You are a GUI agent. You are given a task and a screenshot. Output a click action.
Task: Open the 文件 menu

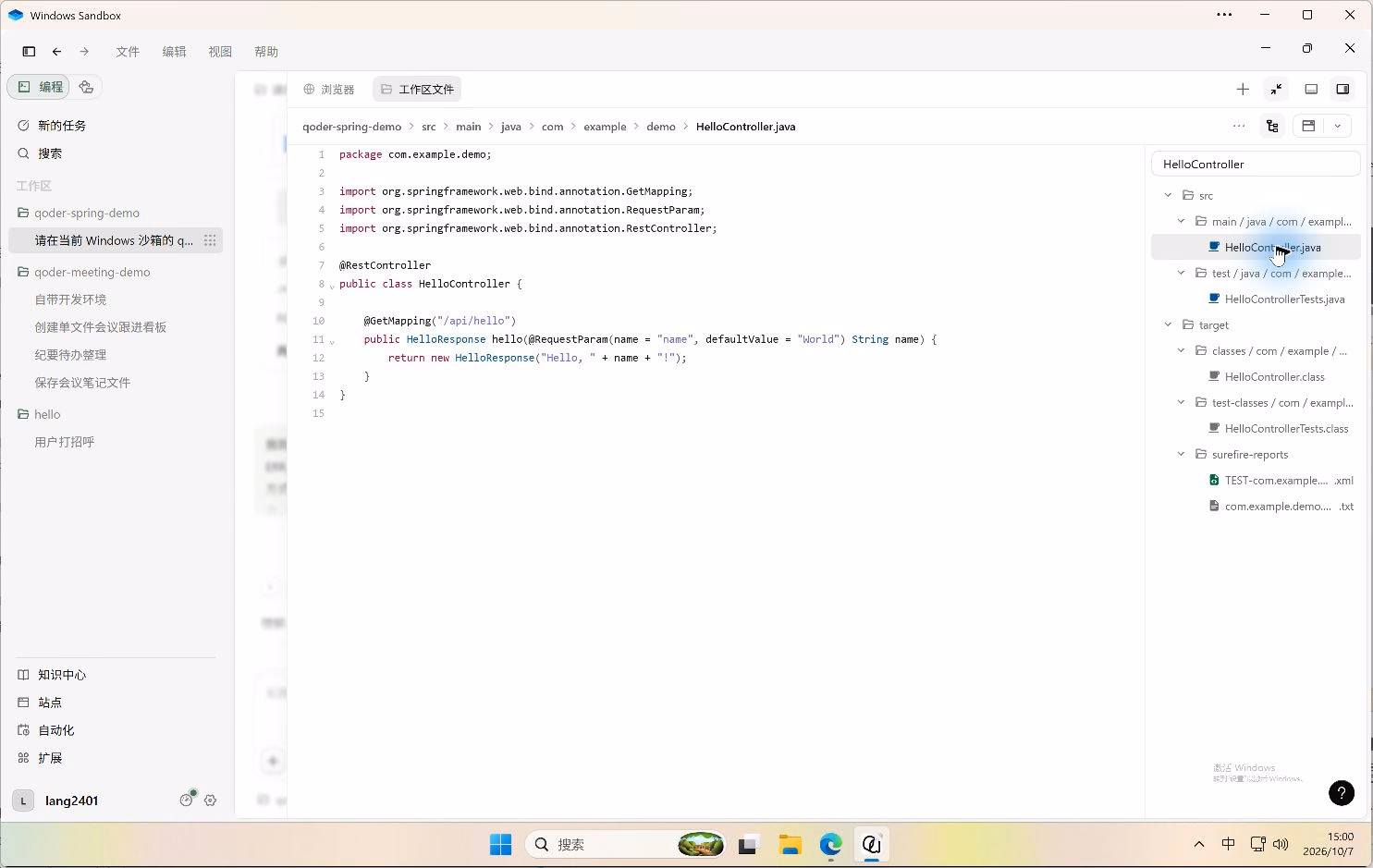click(128, 52)
